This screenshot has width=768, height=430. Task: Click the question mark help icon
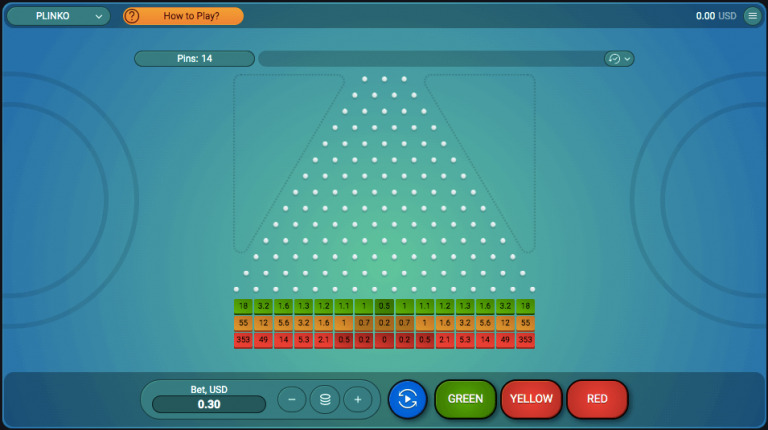click(132, 16)
